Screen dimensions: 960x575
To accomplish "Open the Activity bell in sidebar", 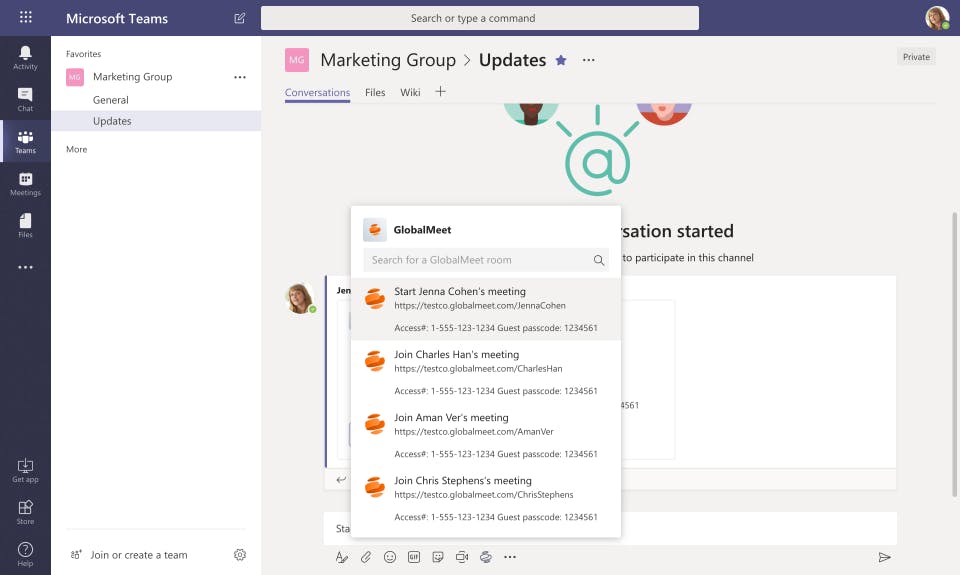I will [x=25, y=58].
